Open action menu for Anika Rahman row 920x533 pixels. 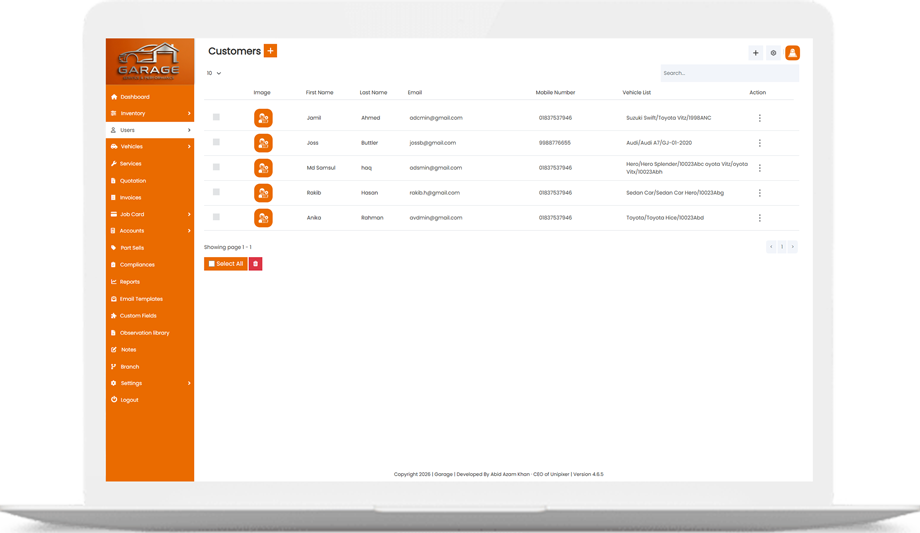(x=759, y=218)
